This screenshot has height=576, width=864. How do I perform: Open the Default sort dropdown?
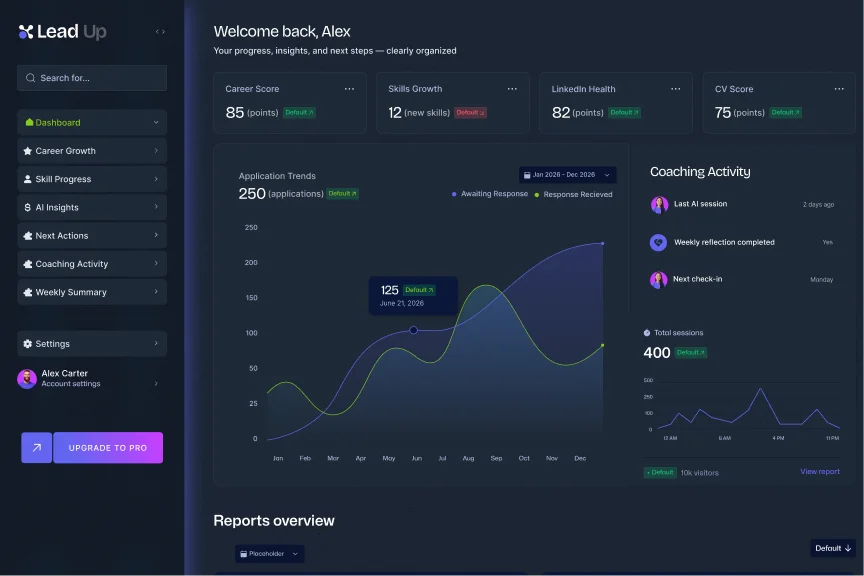pyautogui.click(x=832, y=548)
